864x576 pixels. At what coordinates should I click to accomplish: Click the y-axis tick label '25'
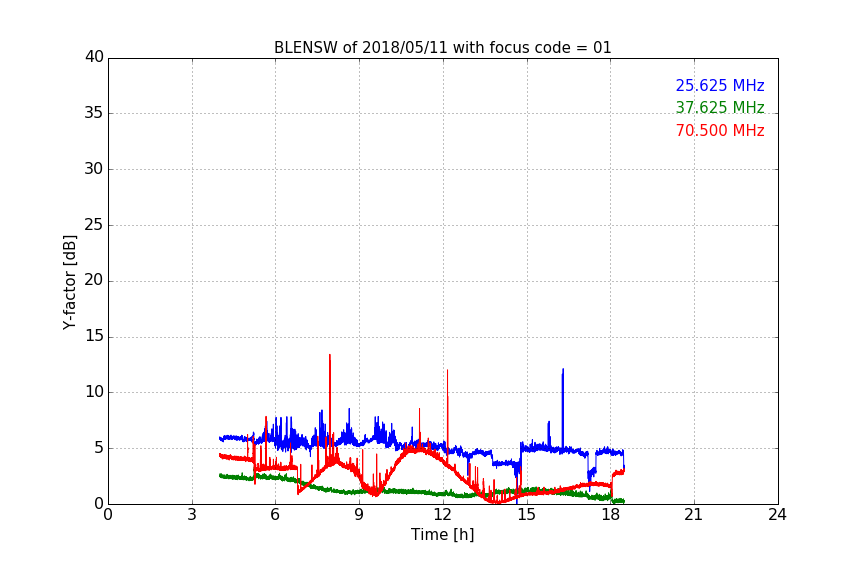tap(94, 225)
